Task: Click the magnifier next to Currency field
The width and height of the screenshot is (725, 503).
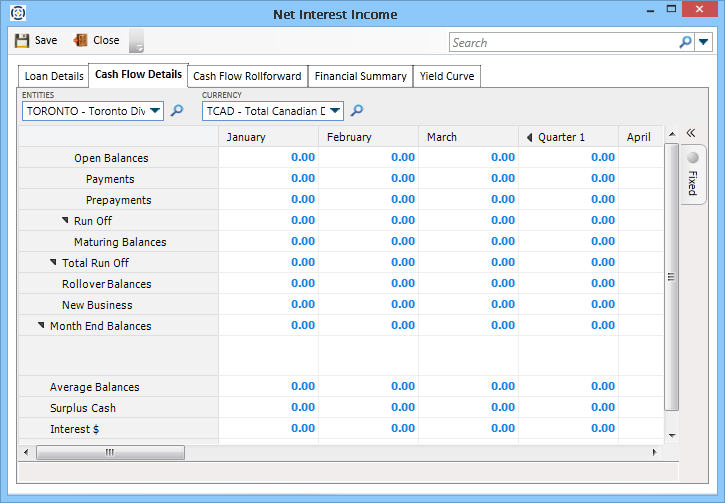Action: [357, 111]
